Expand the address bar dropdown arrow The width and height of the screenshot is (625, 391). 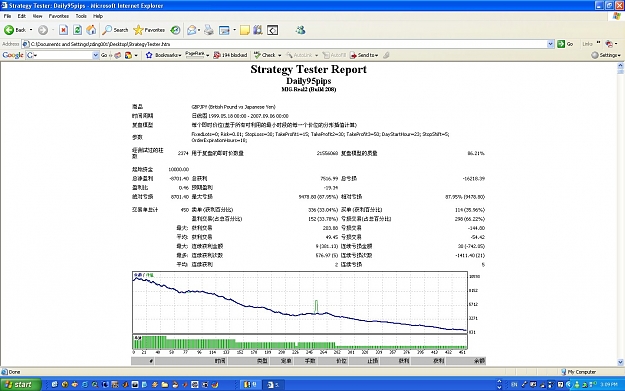point(550,44)
